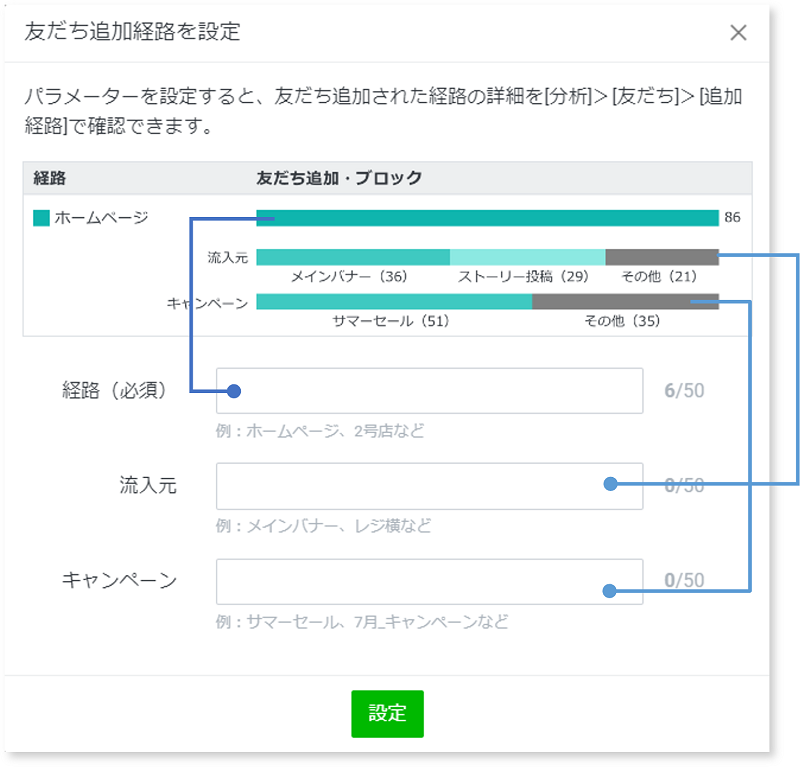Click the blue callout dot in 経路 field
This screenshot has height=767, width=800.
click(x=234, y=391)
